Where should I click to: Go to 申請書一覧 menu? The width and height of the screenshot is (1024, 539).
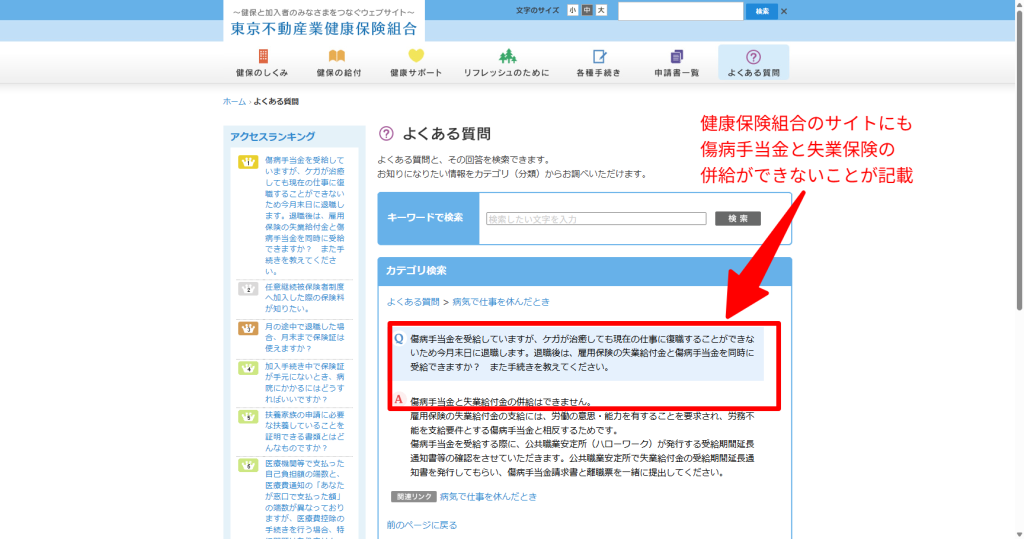tap(677, 73)
